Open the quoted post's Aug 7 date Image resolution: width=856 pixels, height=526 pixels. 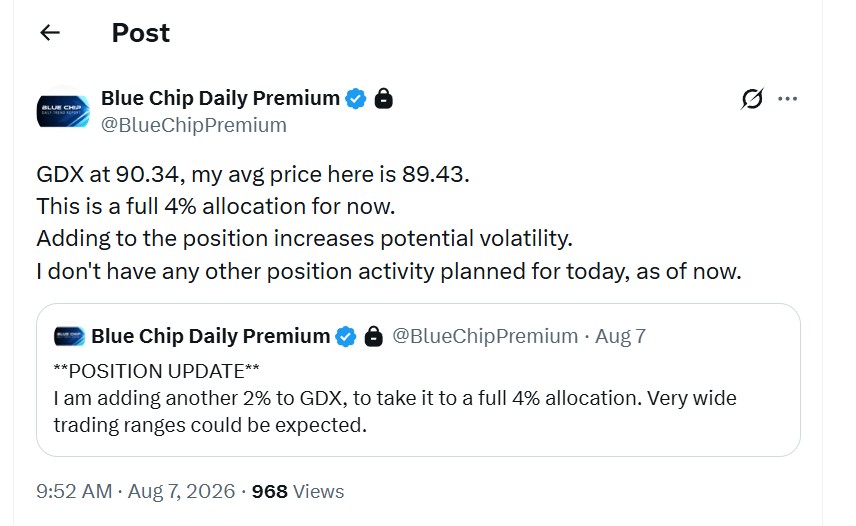click(x=620, y=336)
